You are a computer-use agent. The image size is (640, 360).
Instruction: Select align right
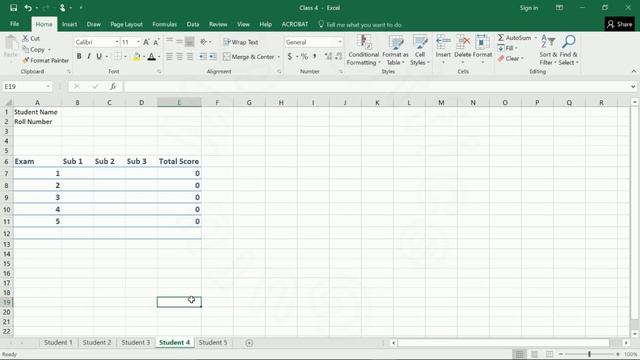click(189, 57)
